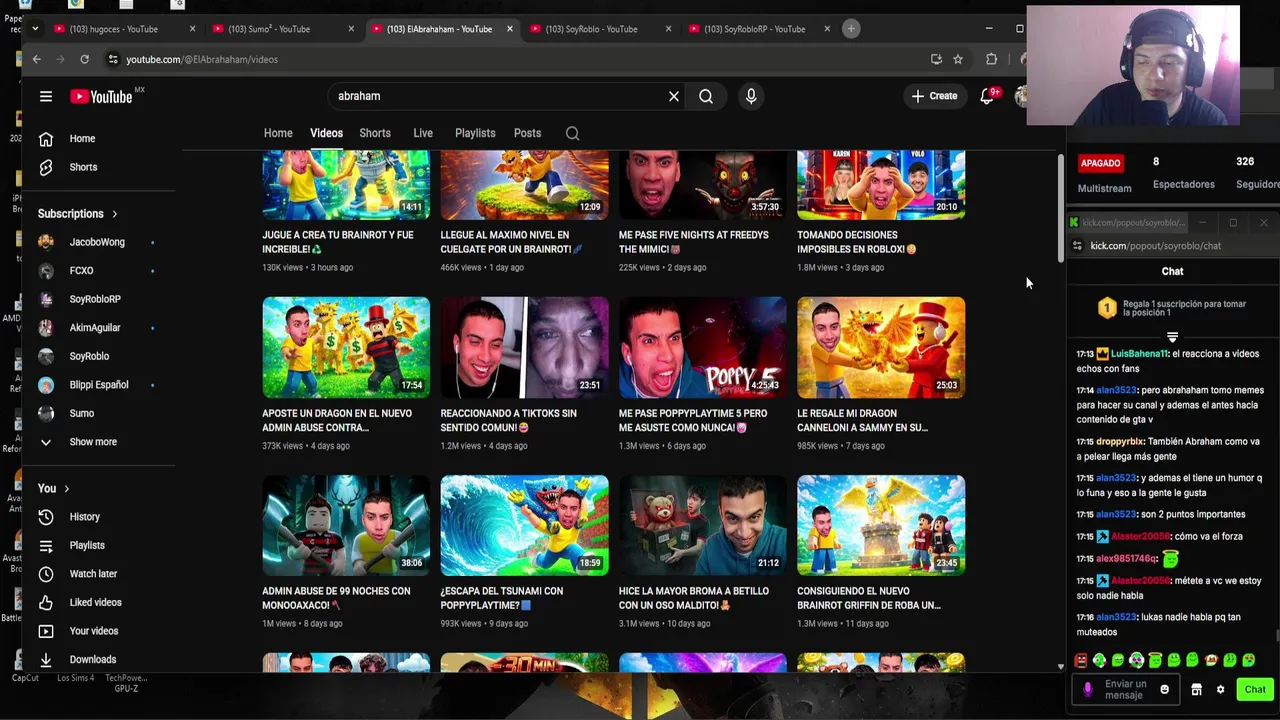The height and width of the screenshot is (720, 1280).
Task: Open Blippi Español subscription channel
Action: click(98, 385)
